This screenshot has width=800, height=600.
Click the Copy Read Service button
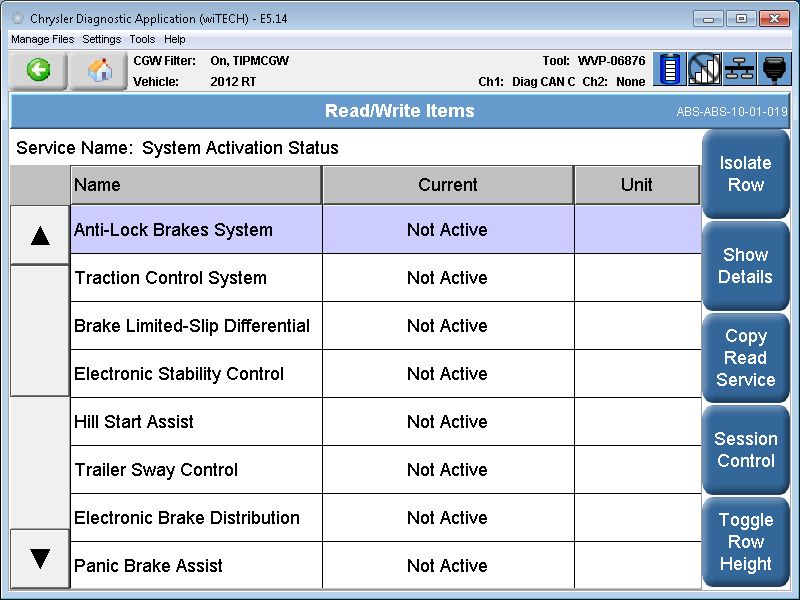click(x=745, y=358)
